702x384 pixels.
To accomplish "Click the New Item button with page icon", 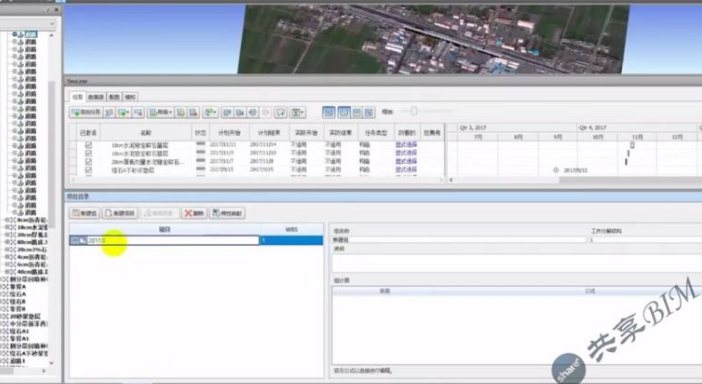I will click(x=120, y=213).
